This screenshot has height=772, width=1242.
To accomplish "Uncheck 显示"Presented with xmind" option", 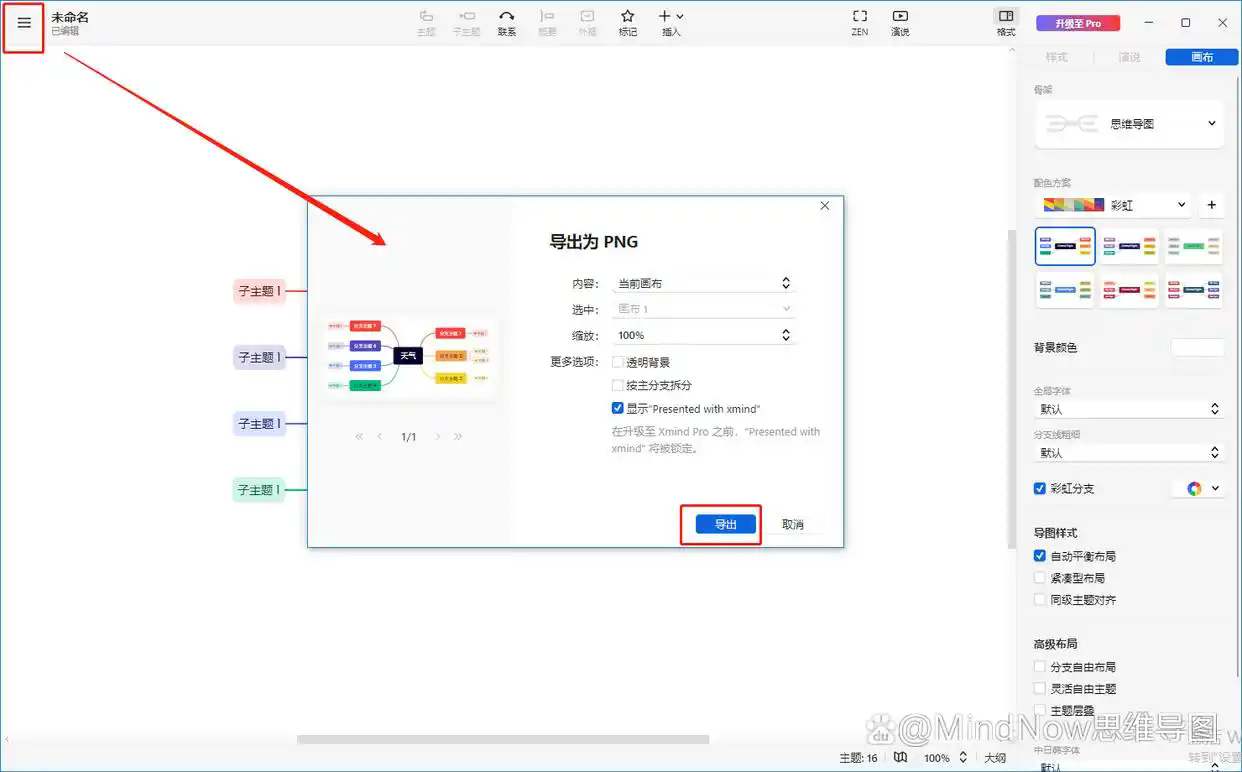I will pos(618,408).
